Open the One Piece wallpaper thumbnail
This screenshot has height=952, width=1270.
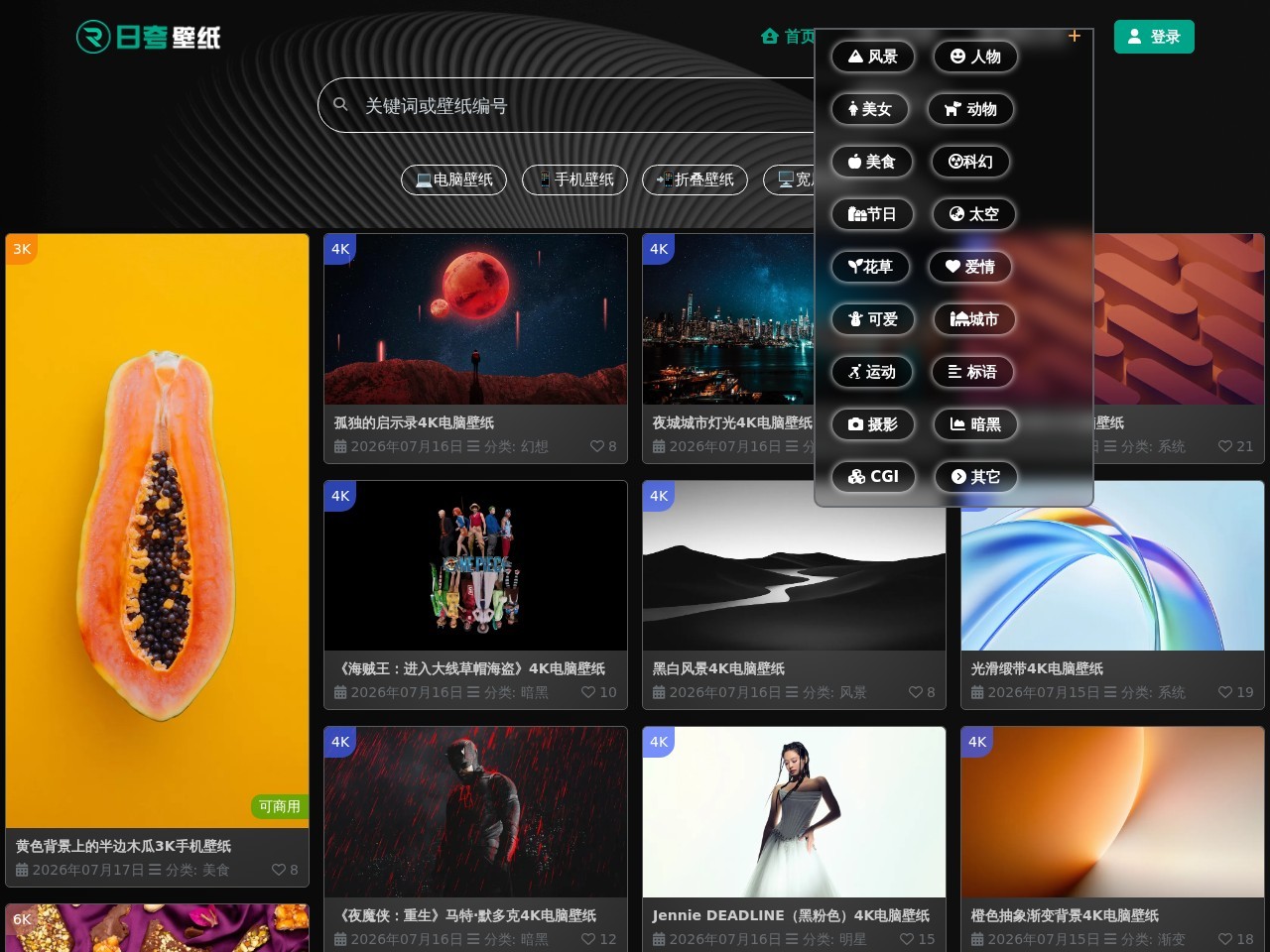tap(475, 565)
